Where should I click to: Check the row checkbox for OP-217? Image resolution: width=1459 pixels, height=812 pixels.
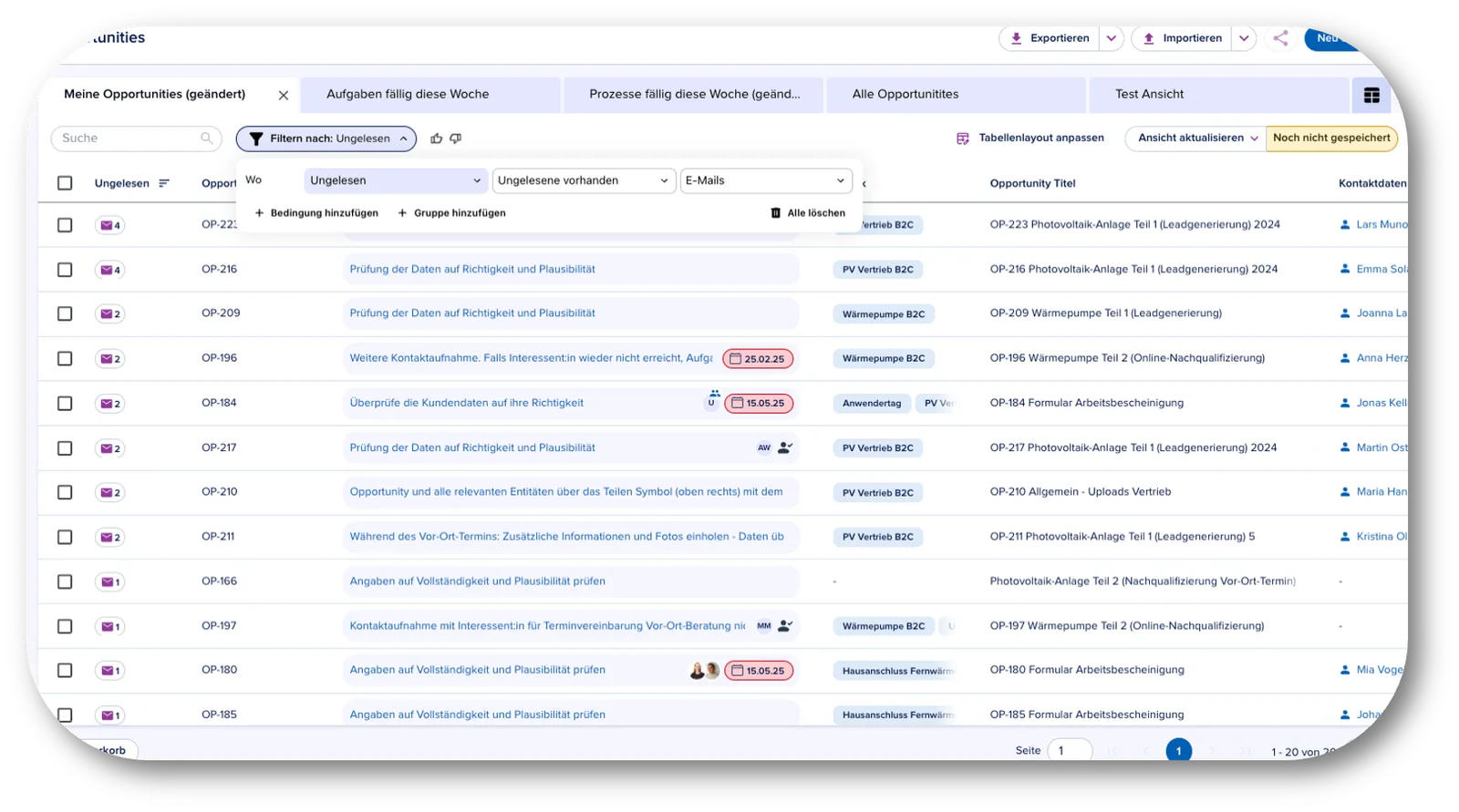tap(65, 448)
